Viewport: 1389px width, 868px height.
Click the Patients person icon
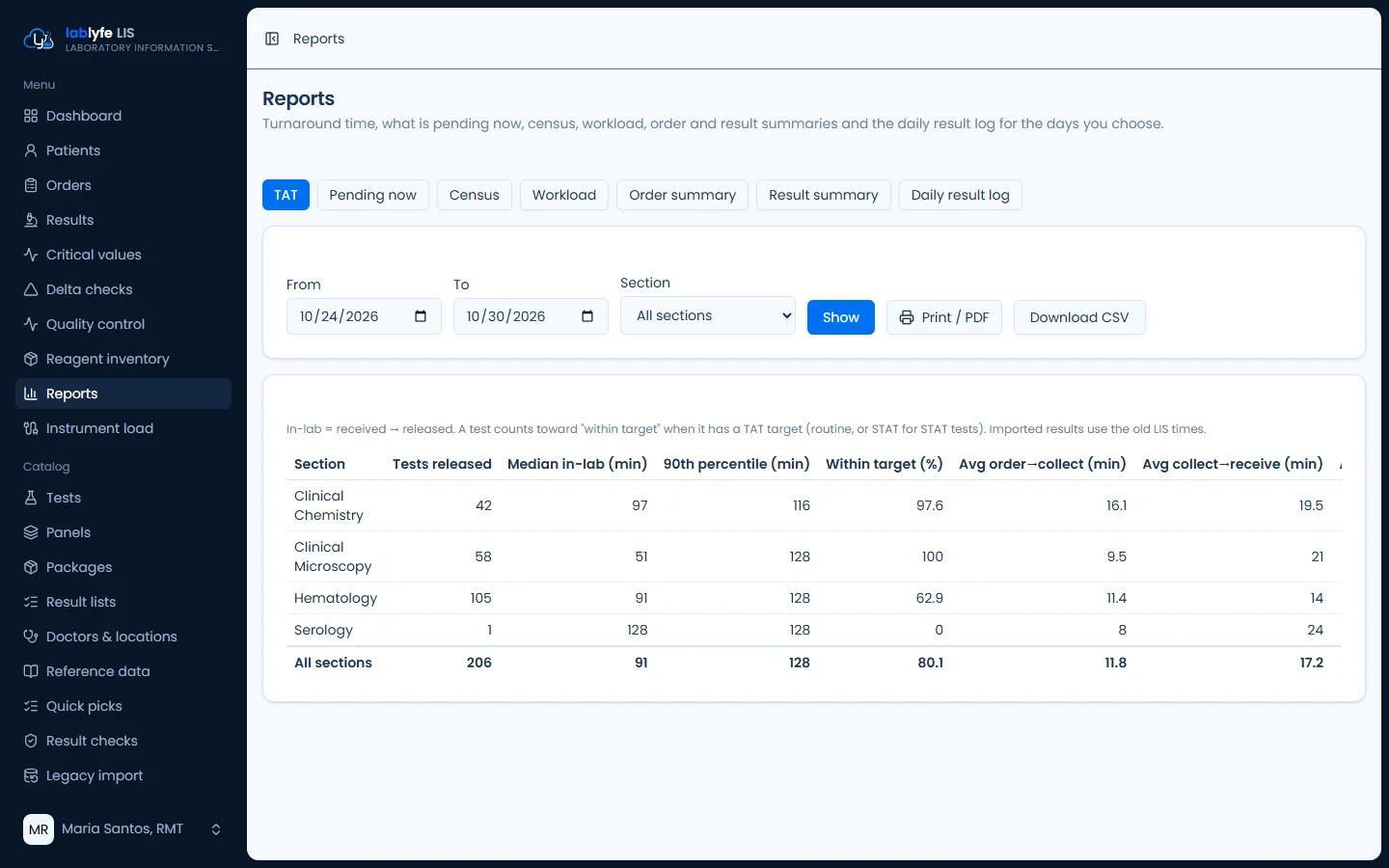31,150
